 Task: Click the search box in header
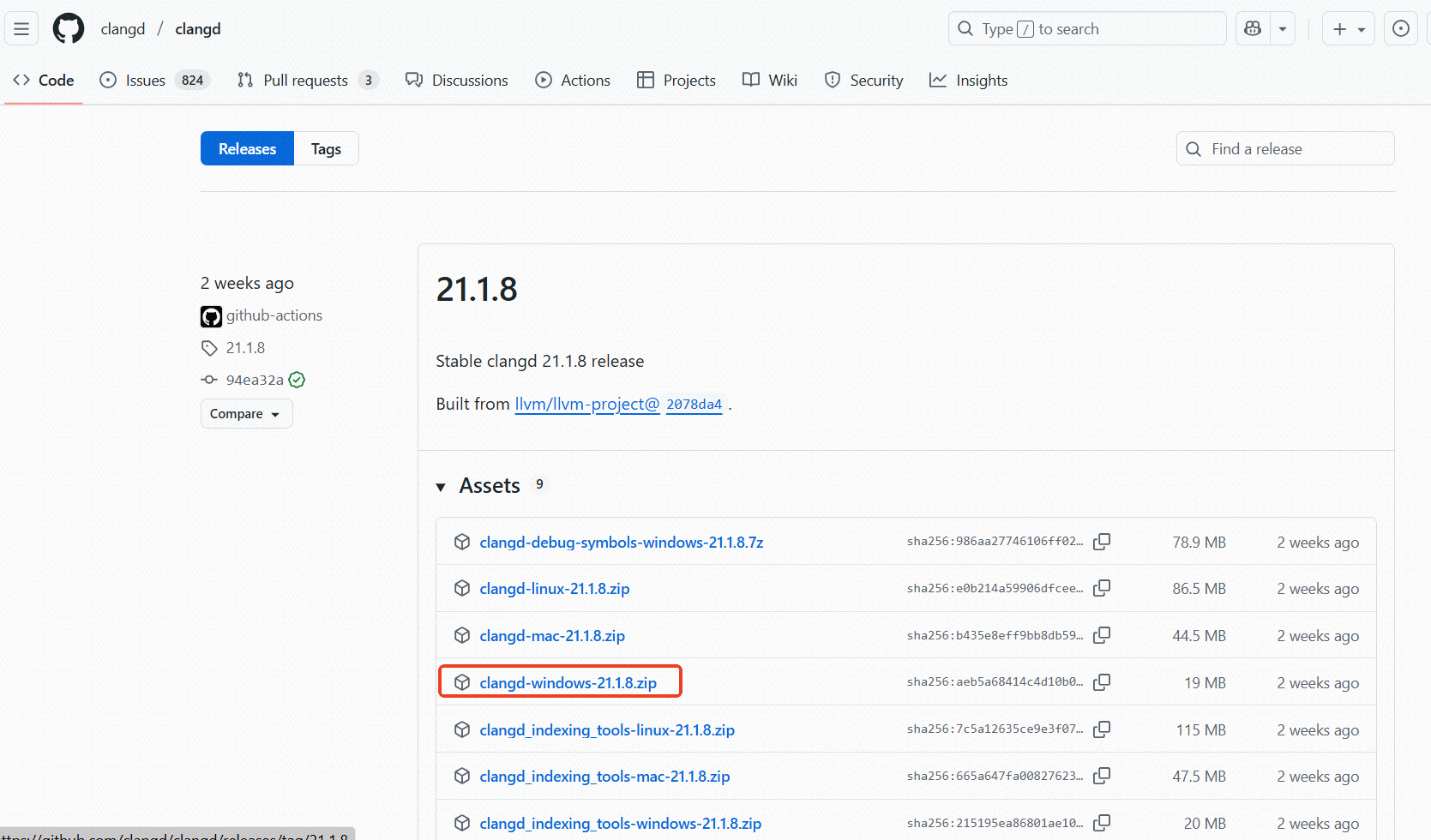tap(1087, 29)
